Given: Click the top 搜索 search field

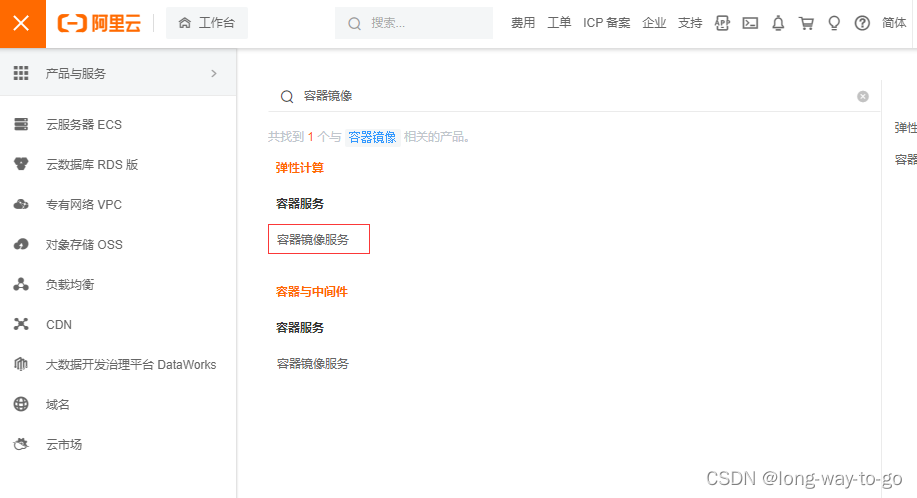Looking at the screenshot, I should [x=414, y=23].
